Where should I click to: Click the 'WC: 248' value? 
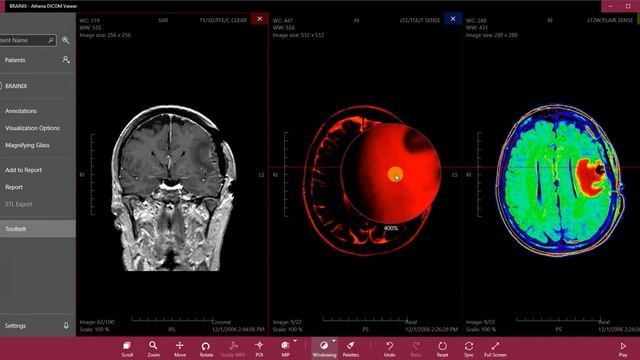476,20
